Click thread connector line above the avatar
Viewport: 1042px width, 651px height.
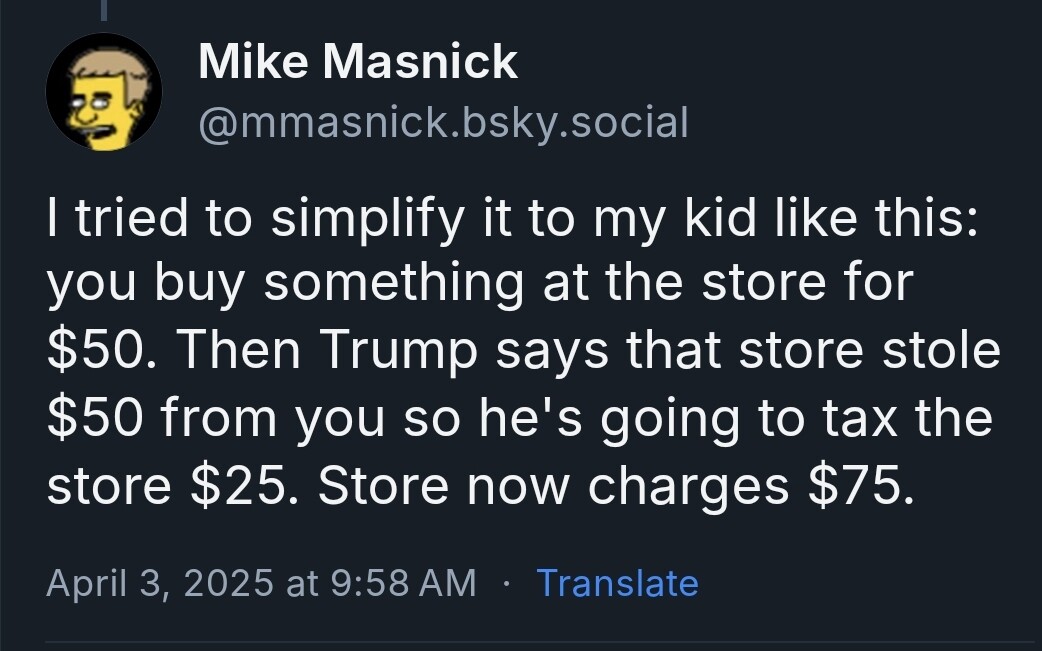104,10
